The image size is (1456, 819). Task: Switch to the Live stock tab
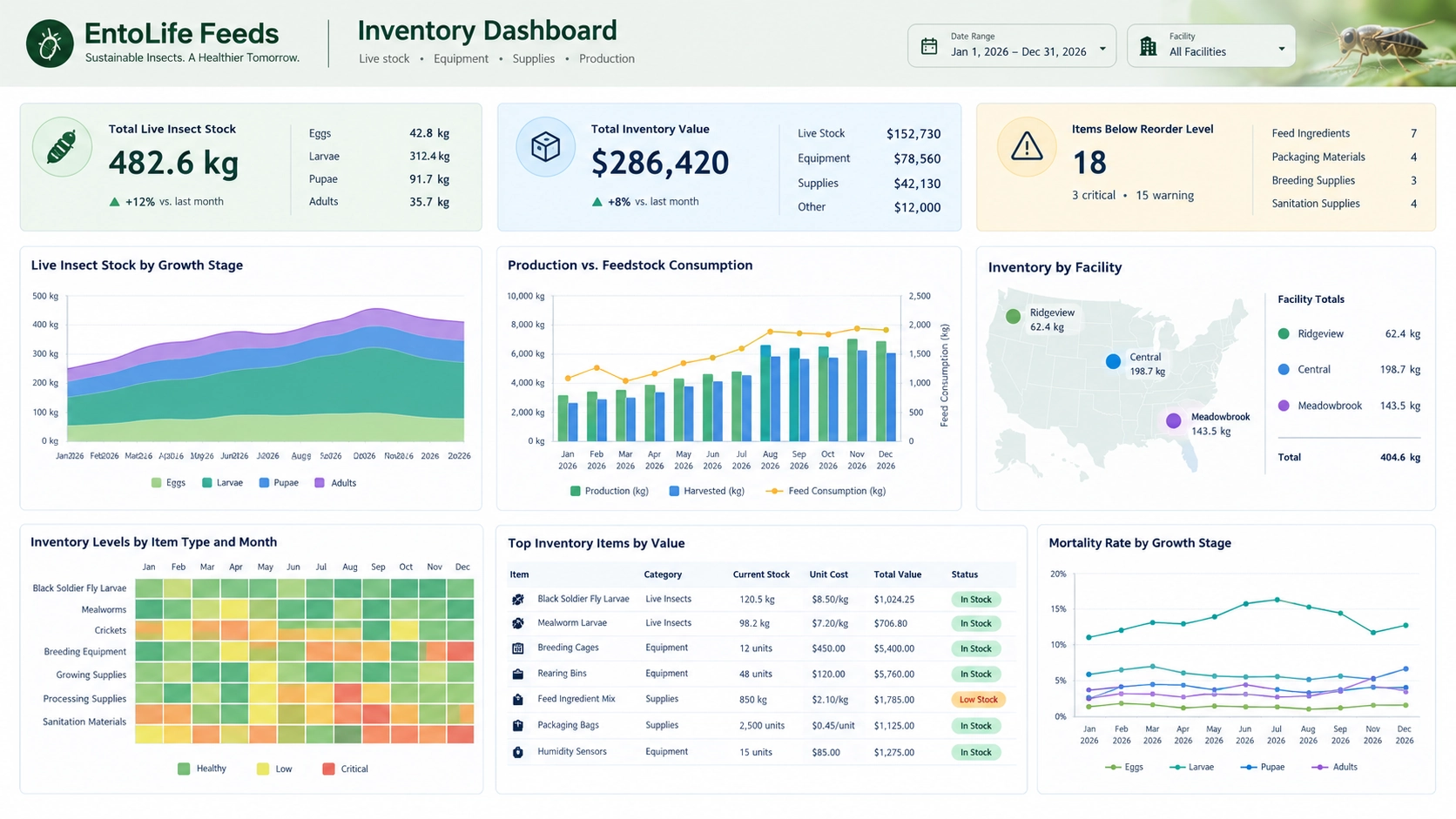pyautogui.click(x=384, y=59)
